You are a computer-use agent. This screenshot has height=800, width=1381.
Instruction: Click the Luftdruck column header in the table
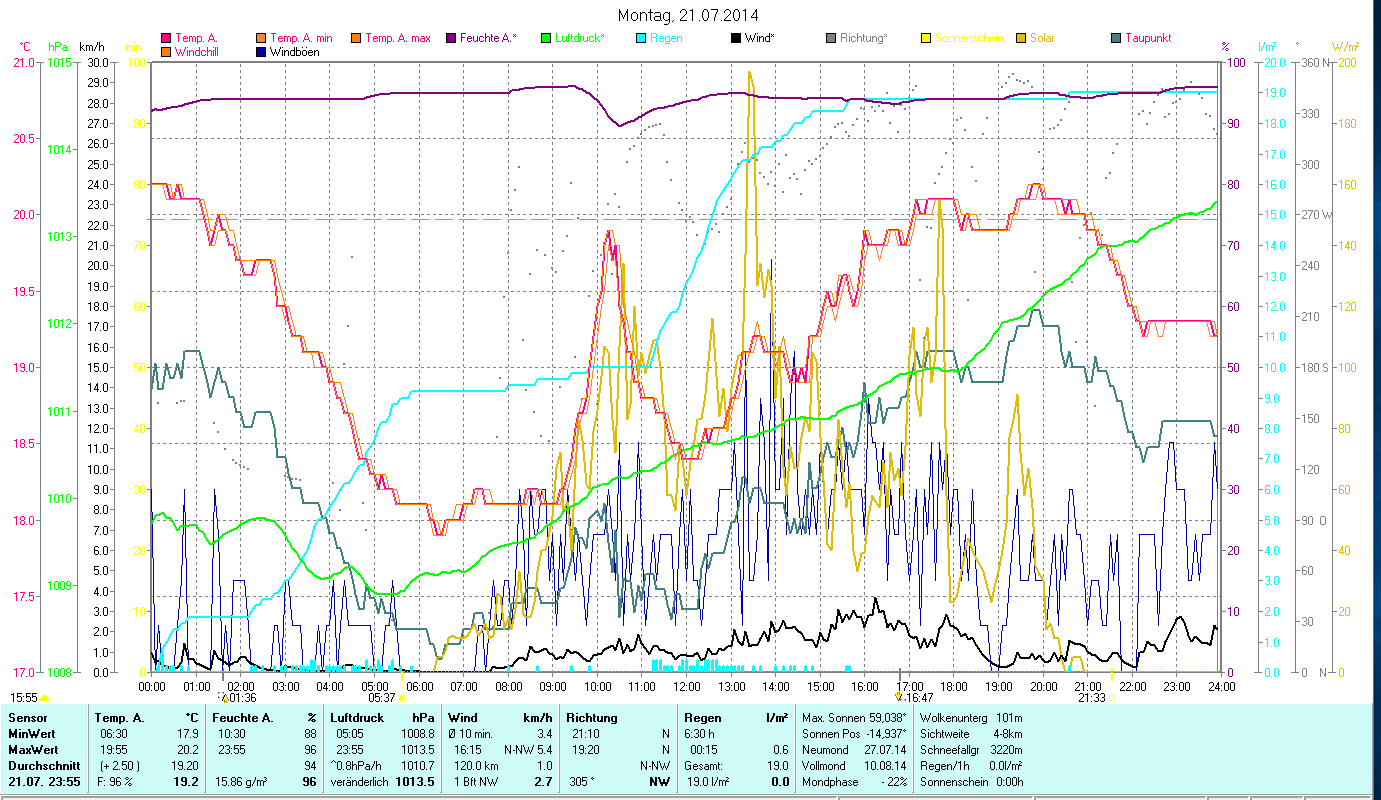pos(356,718)
